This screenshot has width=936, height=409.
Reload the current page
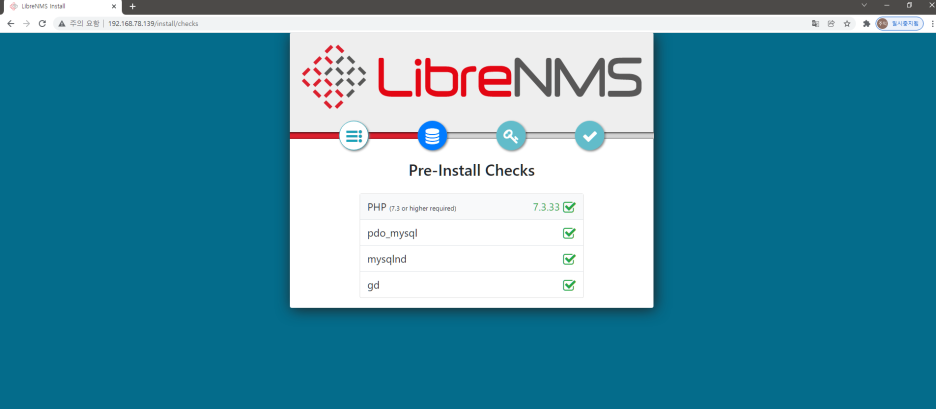[x=42, y=23]
